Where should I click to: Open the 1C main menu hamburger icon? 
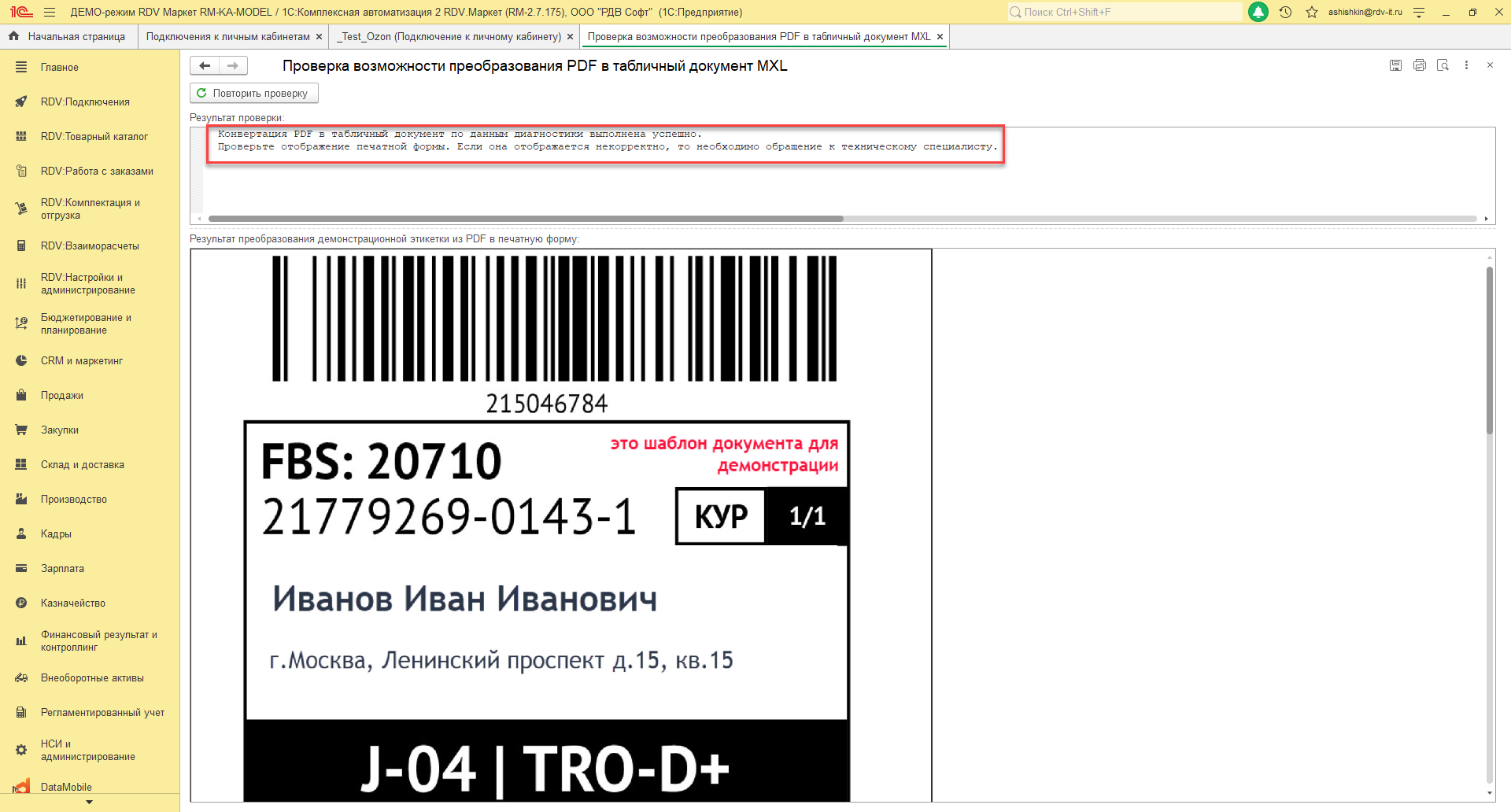coord(50,12)
